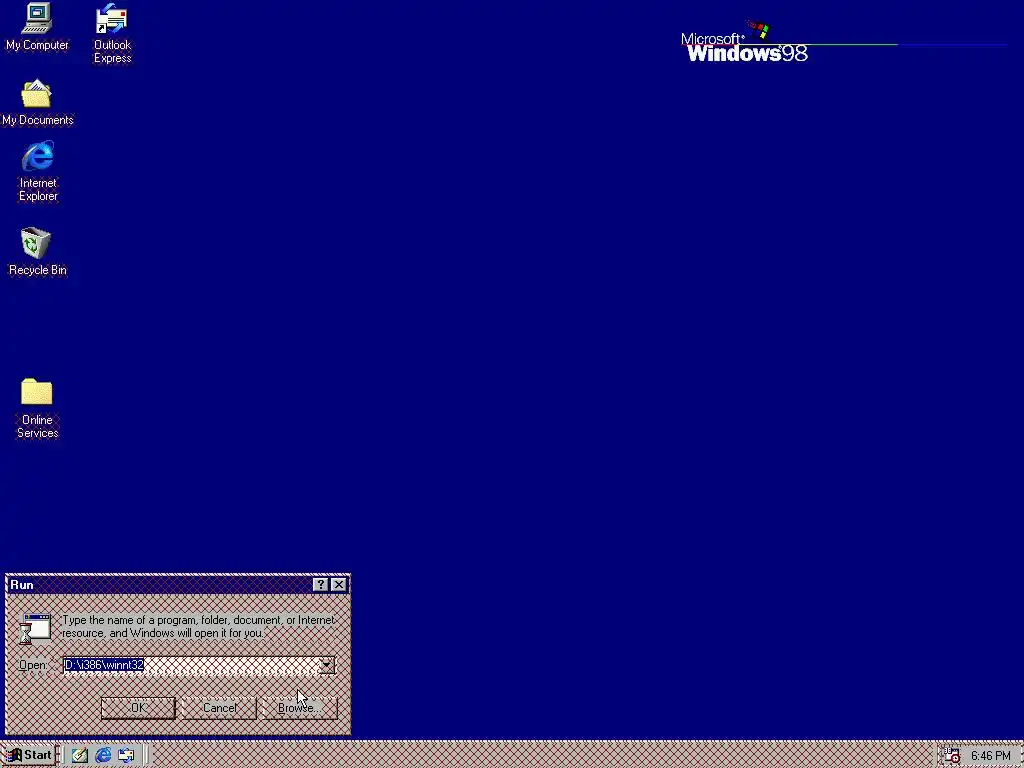
Task: Click the Task Scheduler tray icon
Action: [x=953, y=756]
